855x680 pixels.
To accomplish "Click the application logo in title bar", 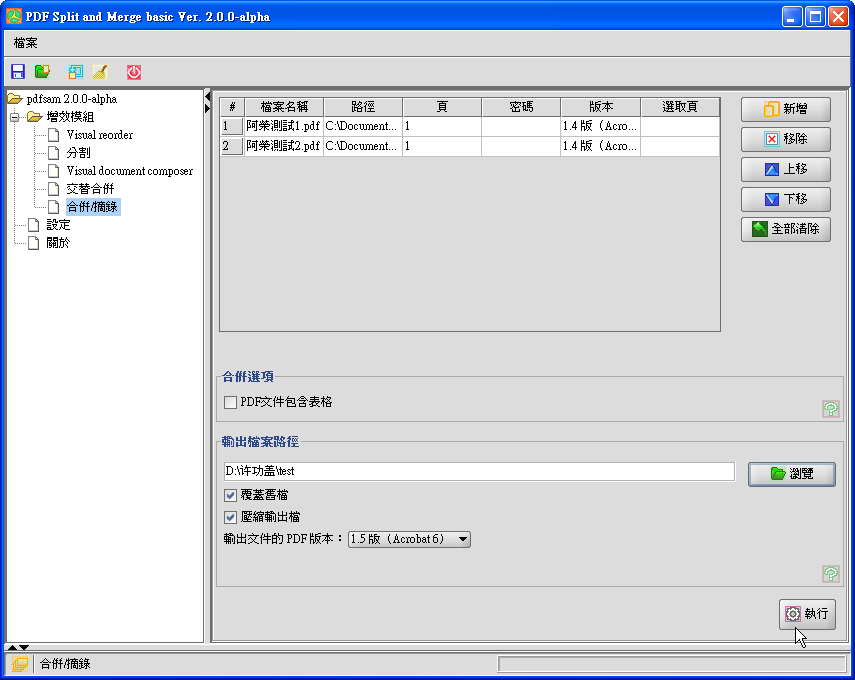I will coord(14,16).
